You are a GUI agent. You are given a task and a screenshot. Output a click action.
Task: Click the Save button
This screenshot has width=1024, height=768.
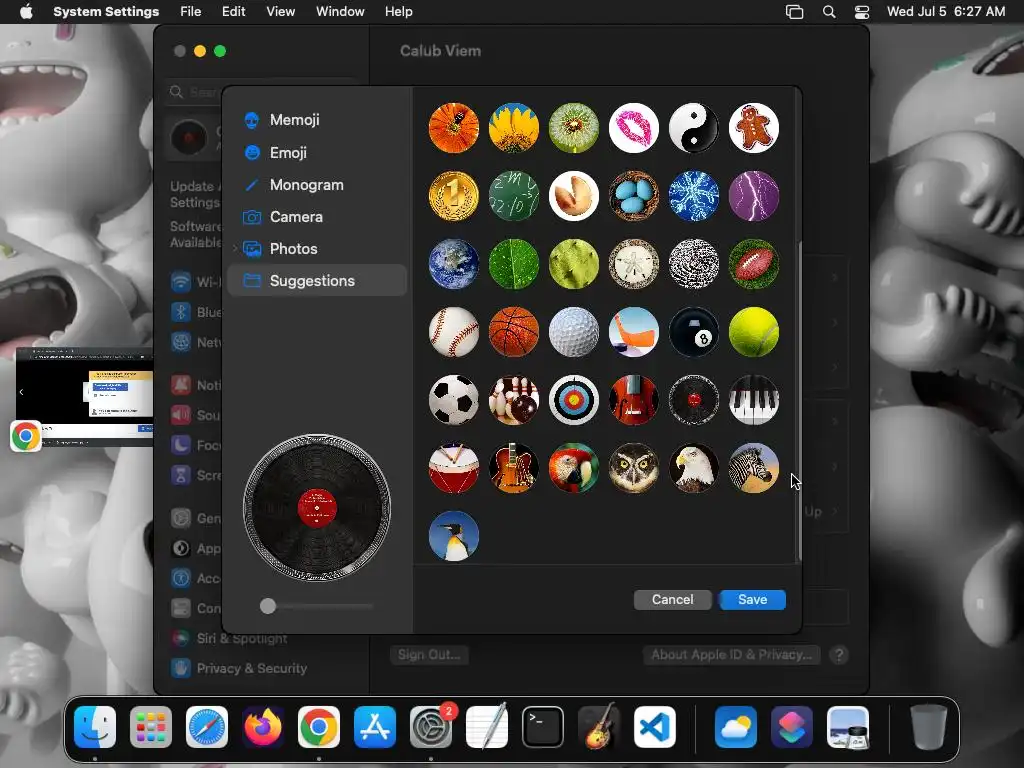752,600
